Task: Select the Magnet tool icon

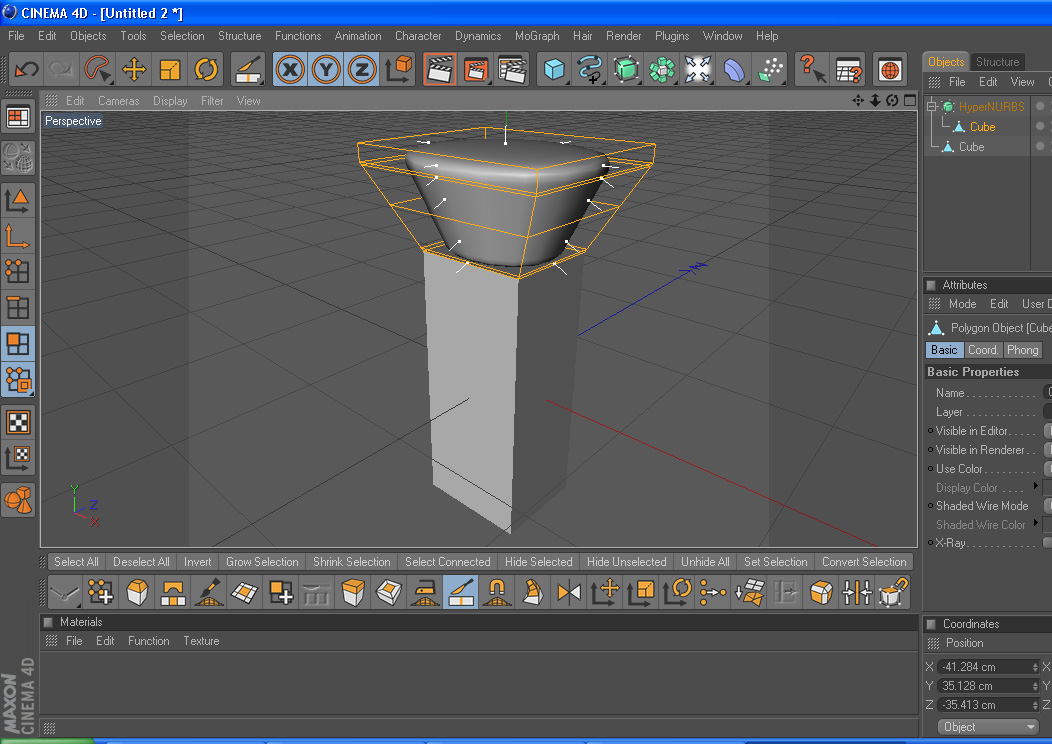Action: 496,592
